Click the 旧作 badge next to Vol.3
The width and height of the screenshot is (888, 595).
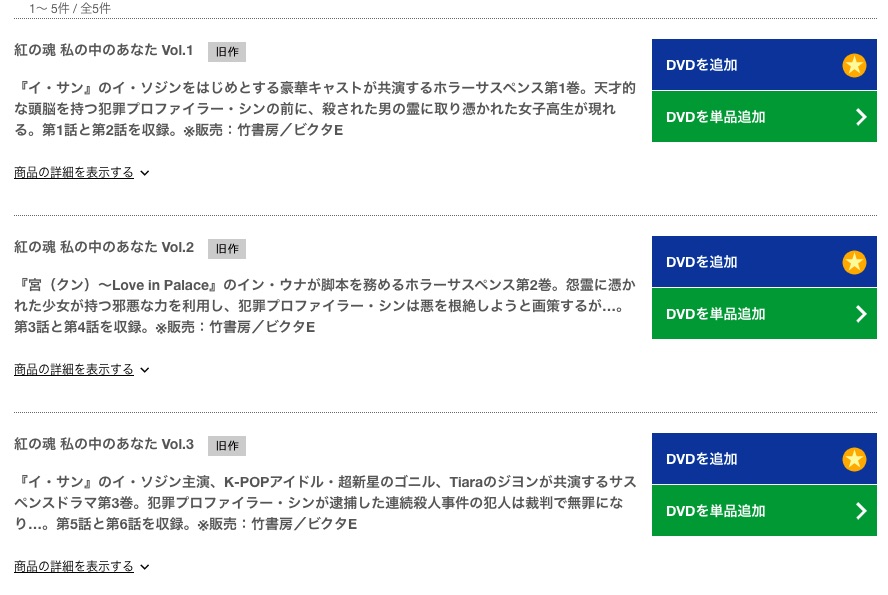[x=227, y=446]
